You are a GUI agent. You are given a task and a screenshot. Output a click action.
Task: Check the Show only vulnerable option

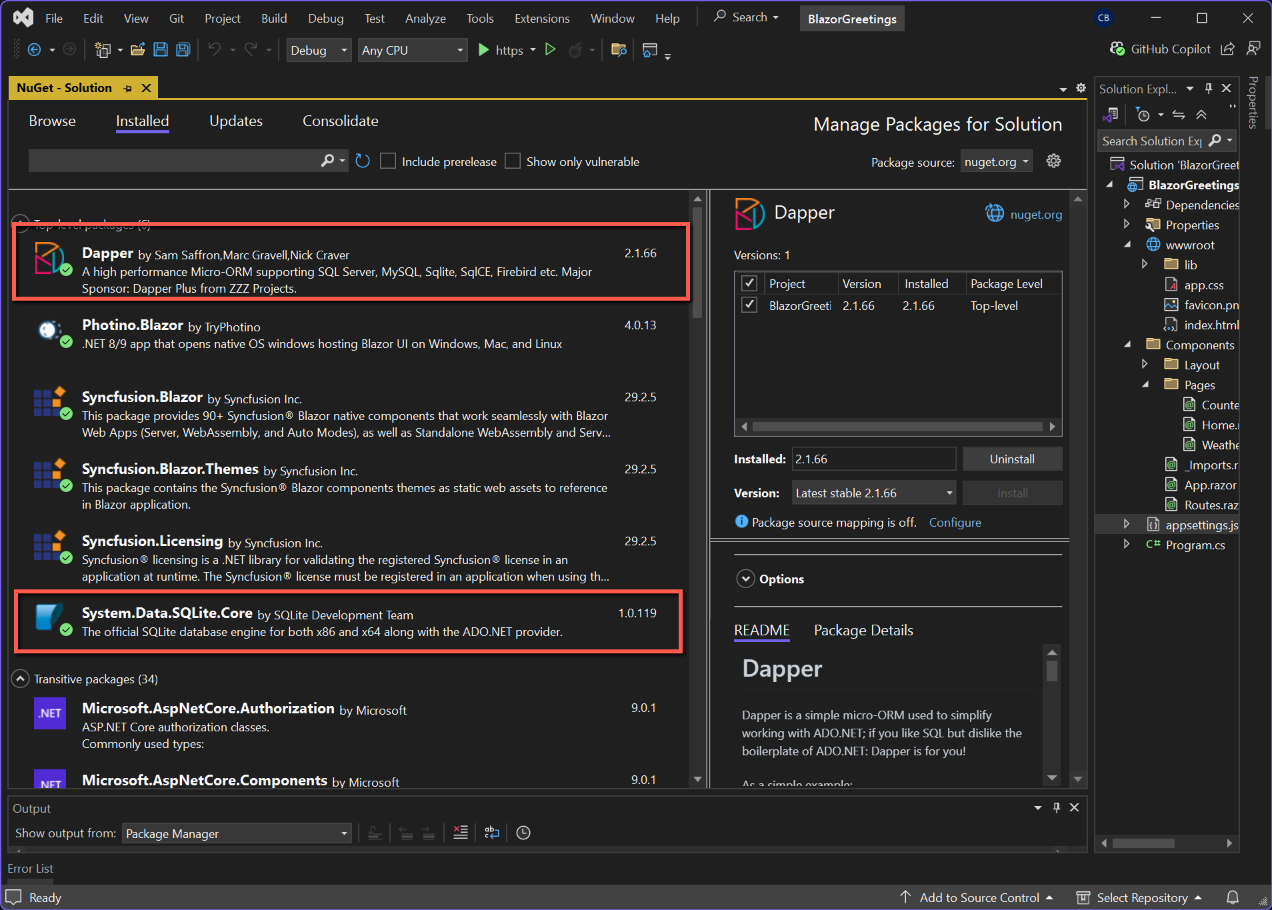513,161
